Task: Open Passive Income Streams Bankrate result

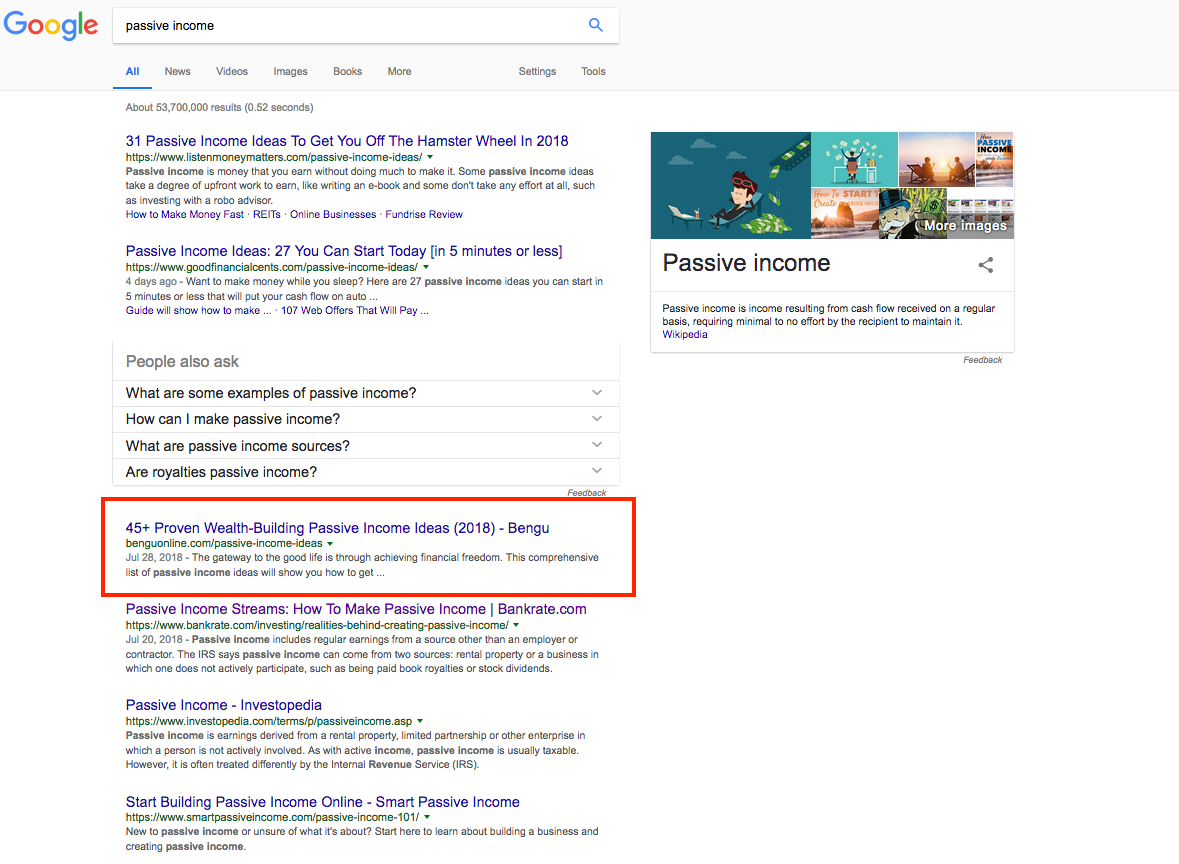Action: point(356,609)
